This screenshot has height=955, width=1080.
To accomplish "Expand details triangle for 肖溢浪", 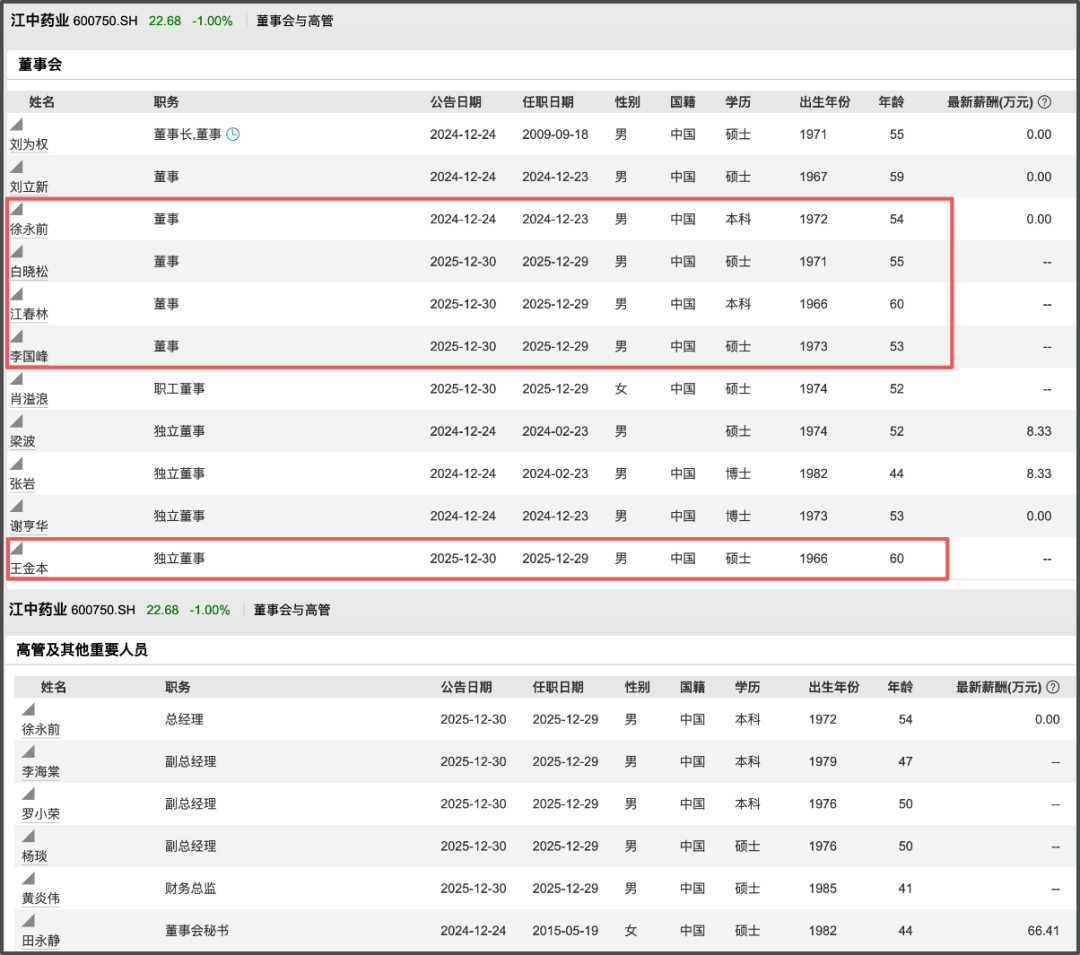I will tap(16, 379).
